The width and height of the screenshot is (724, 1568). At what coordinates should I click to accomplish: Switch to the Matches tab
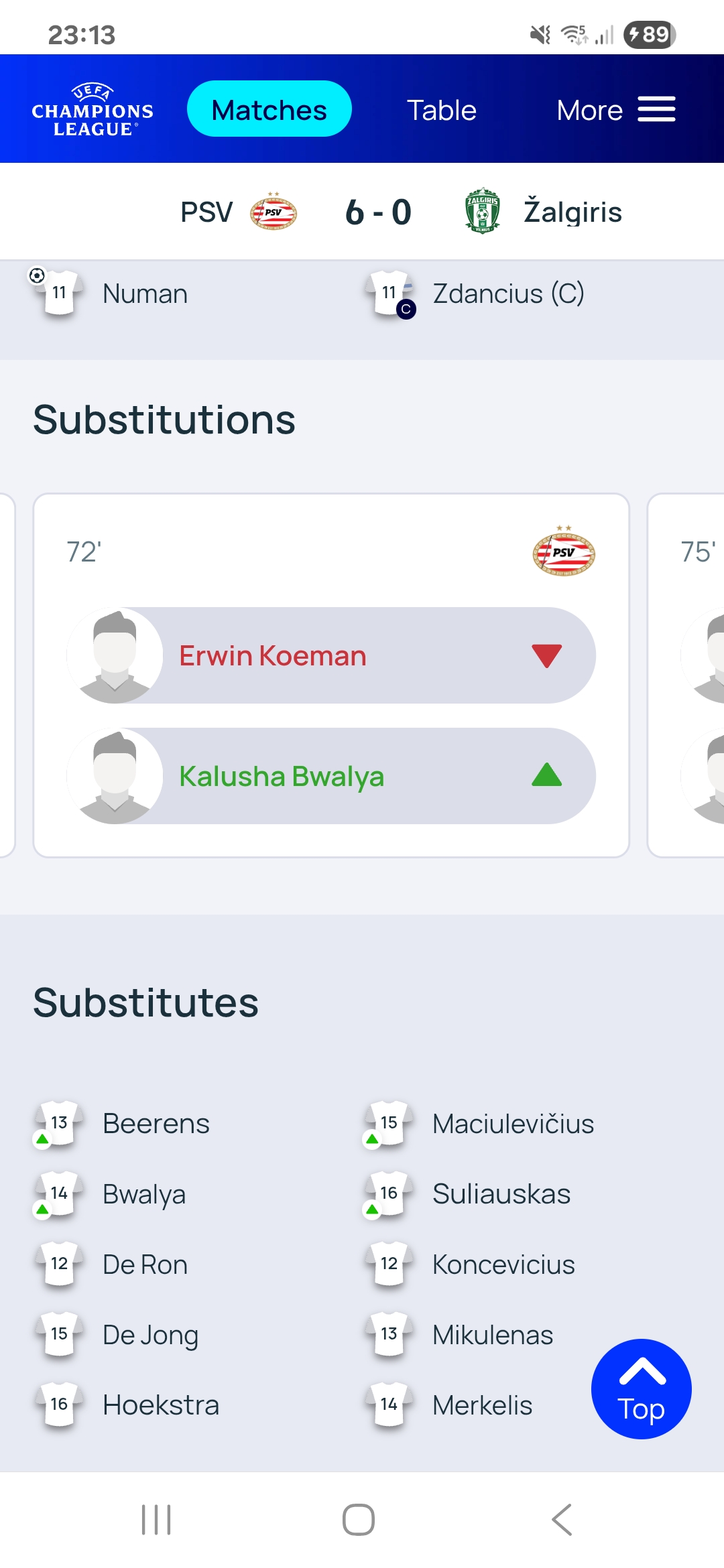(269, 109)
